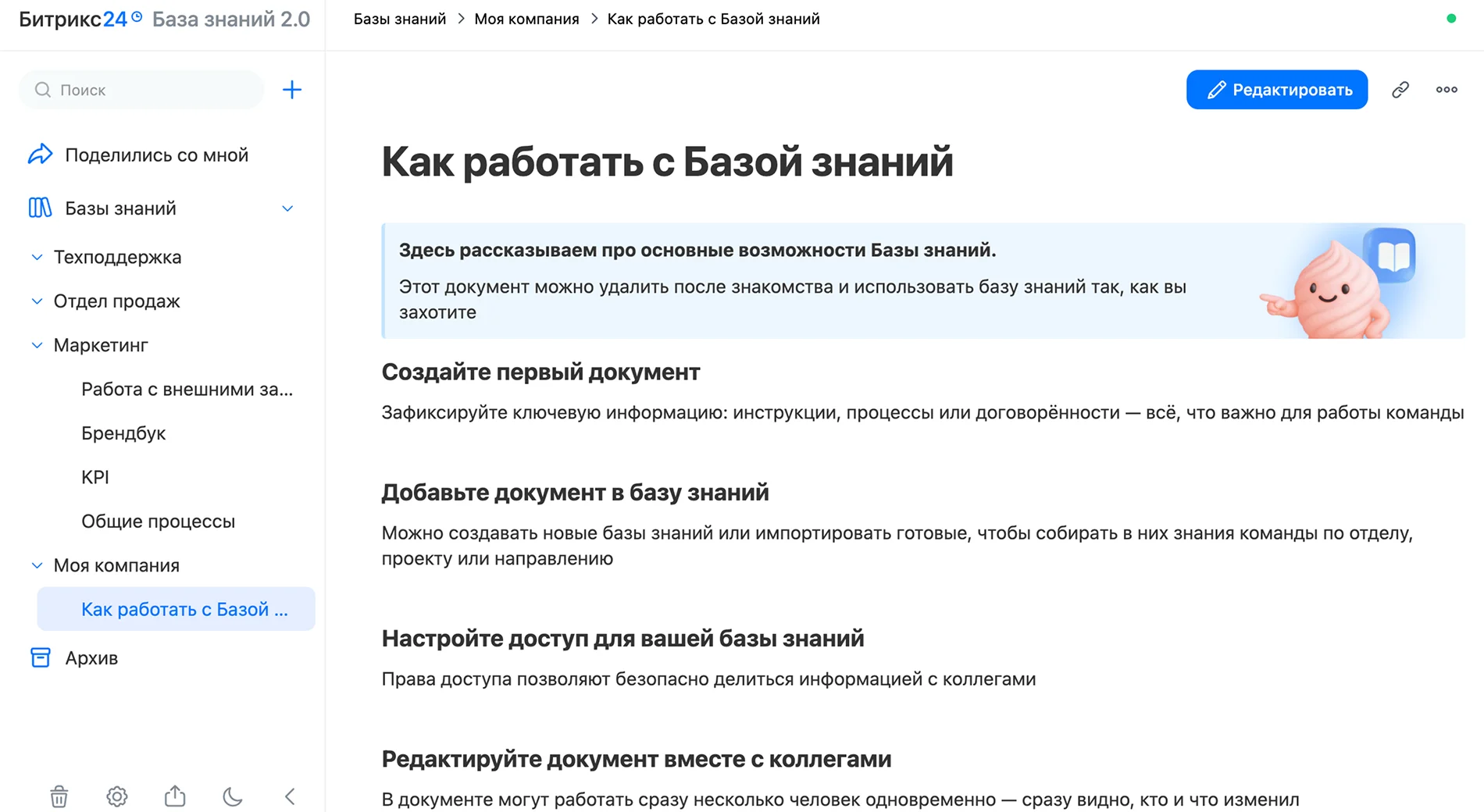
Task: Open the three-dots more options menu
Action: click(1447, 90)
